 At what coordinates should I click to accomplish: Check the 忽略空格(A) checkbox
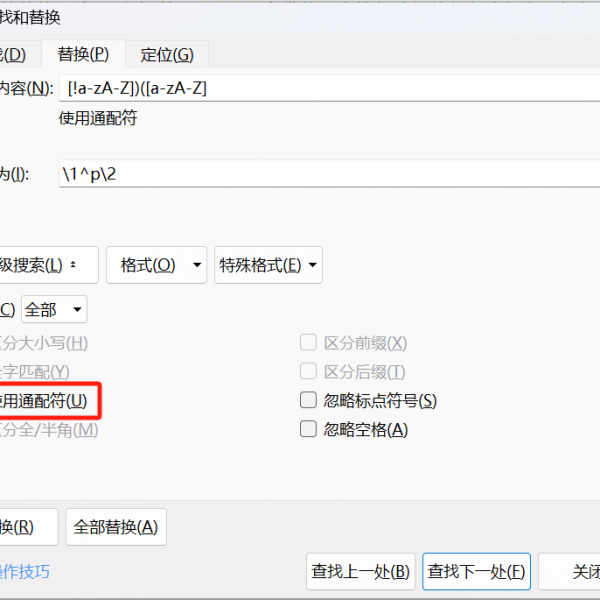(x=309, y=430)
